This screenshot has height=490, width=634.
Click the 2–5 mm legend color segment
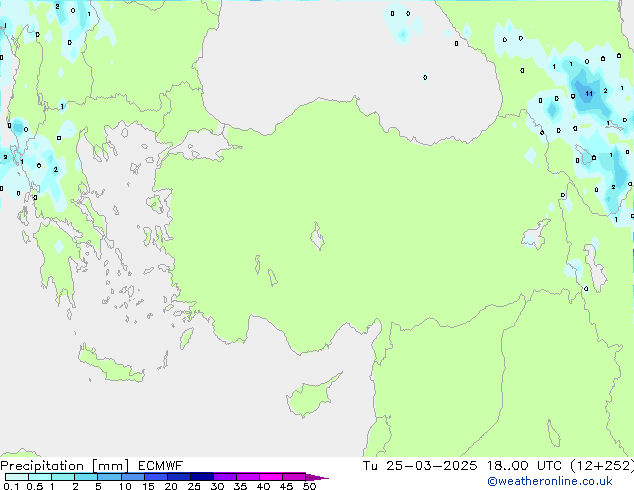(86, 477)
